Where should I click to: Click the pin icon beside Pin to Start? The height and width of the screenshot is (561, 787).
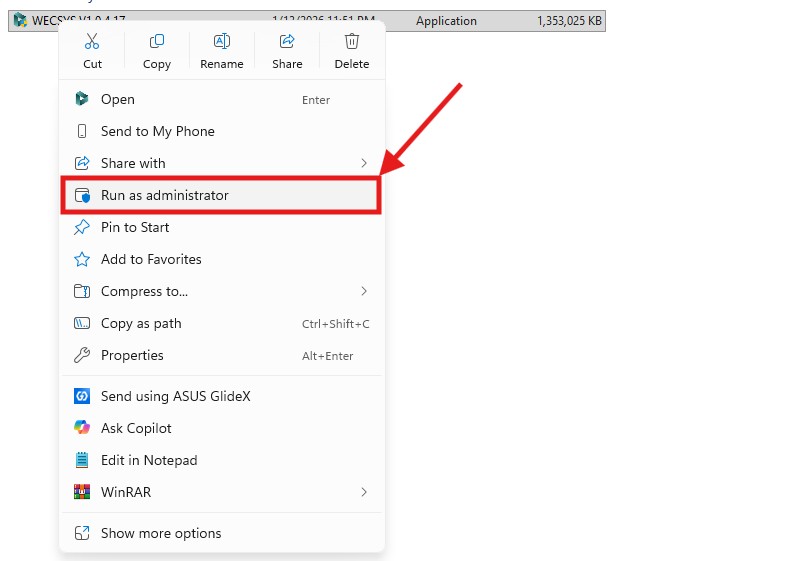81,227
